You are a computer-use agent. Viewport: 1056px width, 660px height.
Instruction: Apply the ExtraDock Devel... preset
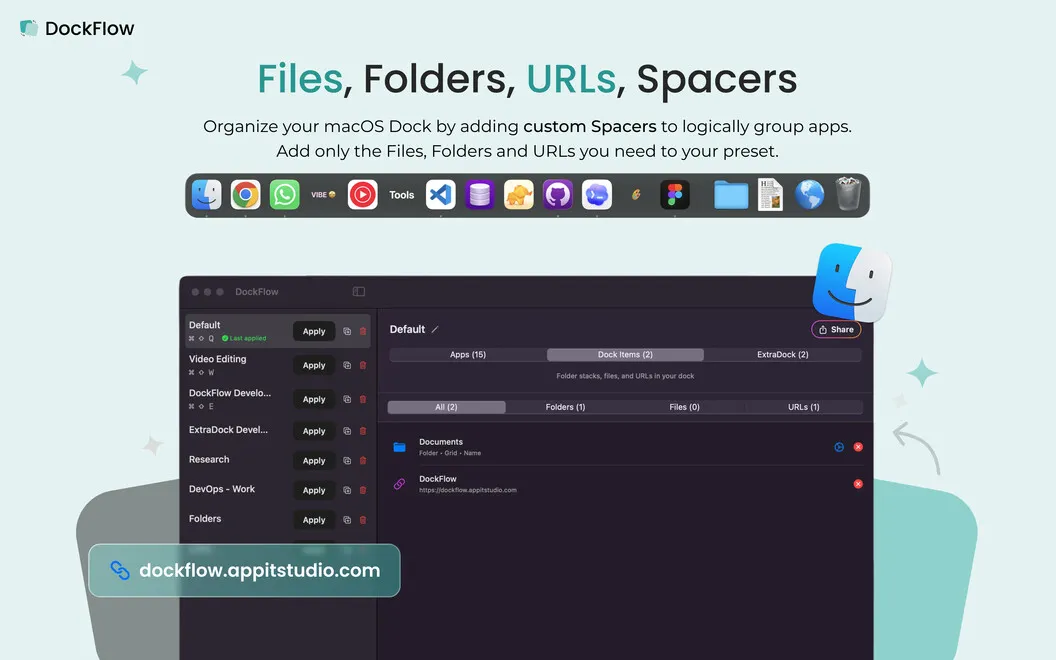pos(314,431)
